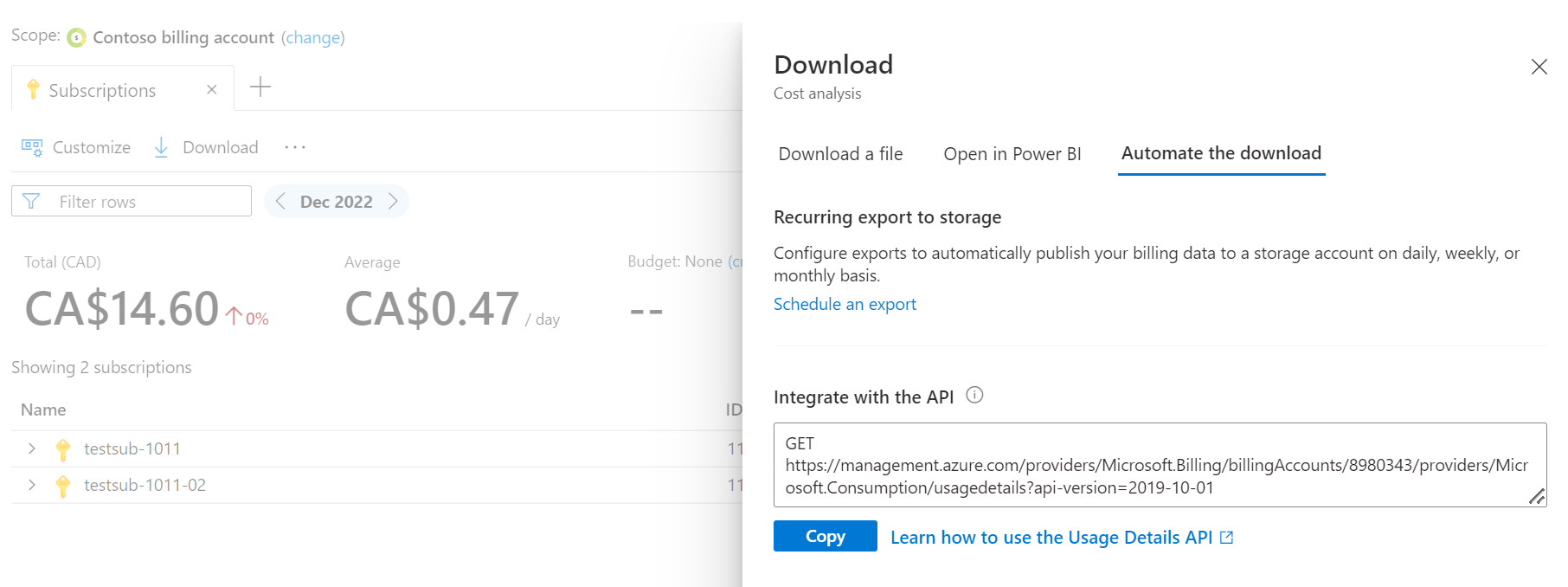Click the info icon beside Integrate with the API

pyautogui.click(x=974, y=396)
